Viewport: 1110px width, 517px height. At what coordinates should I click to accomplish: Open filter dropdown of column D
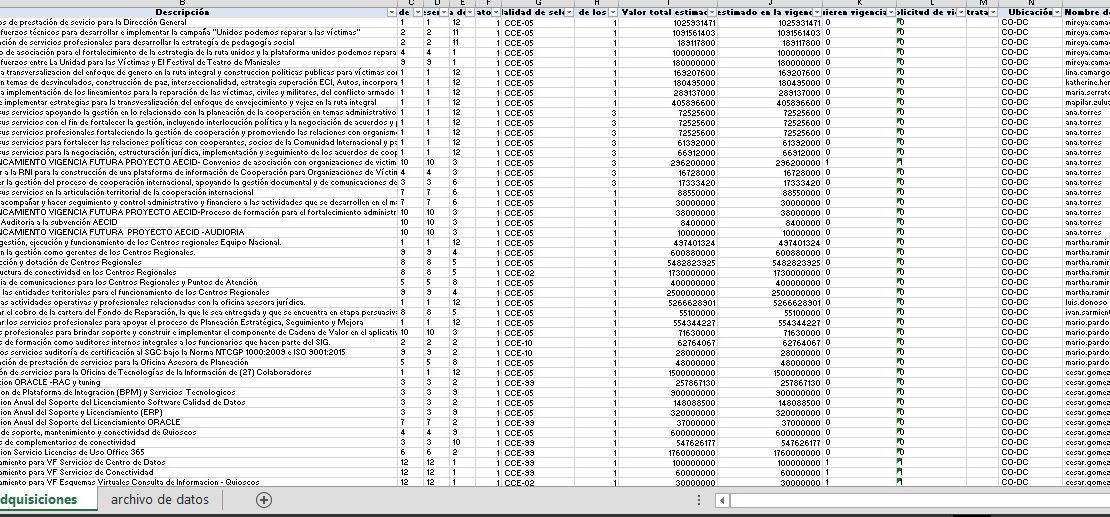point(444,13)
